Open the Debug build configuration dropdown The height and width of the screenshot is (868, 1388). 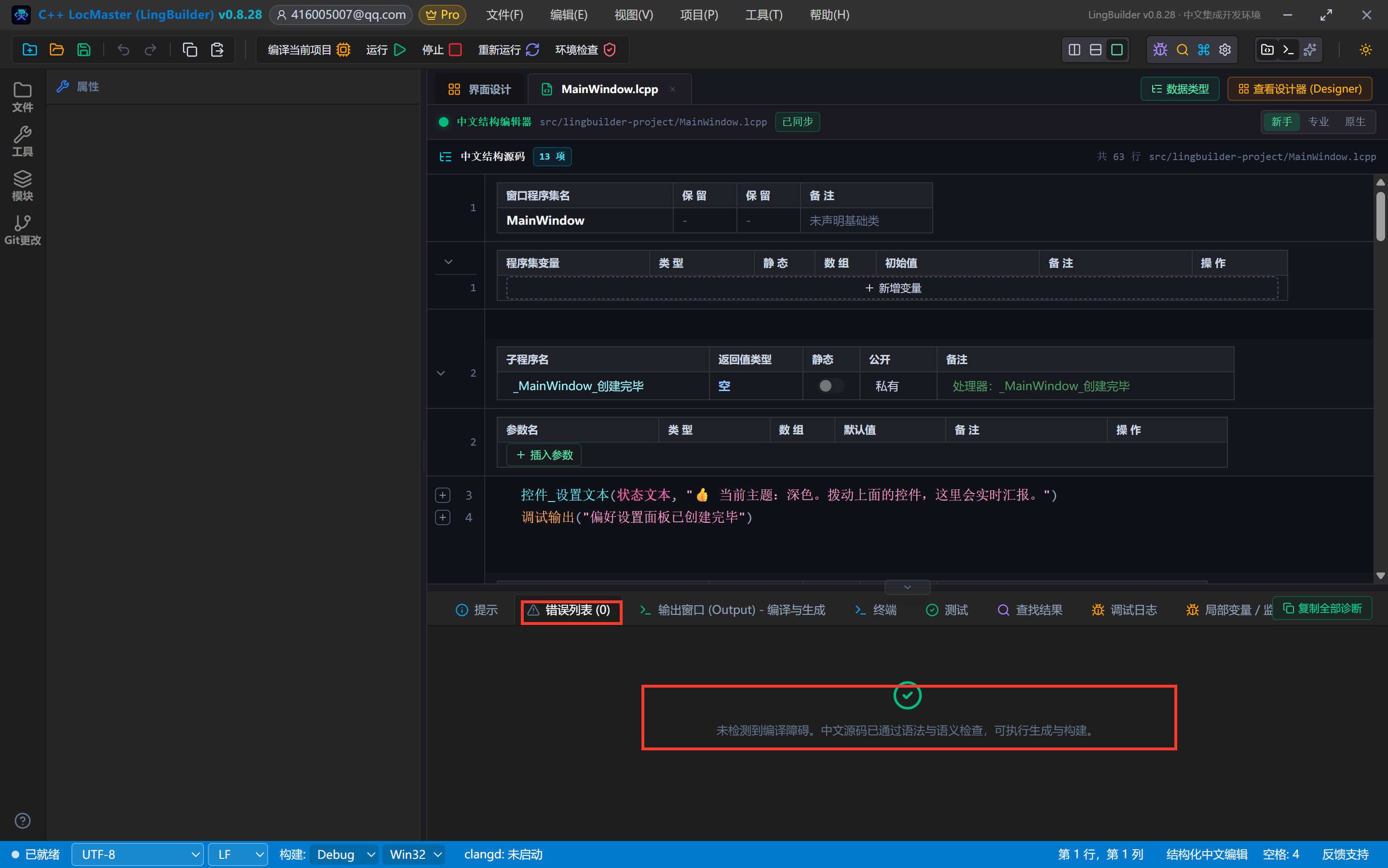345,854
